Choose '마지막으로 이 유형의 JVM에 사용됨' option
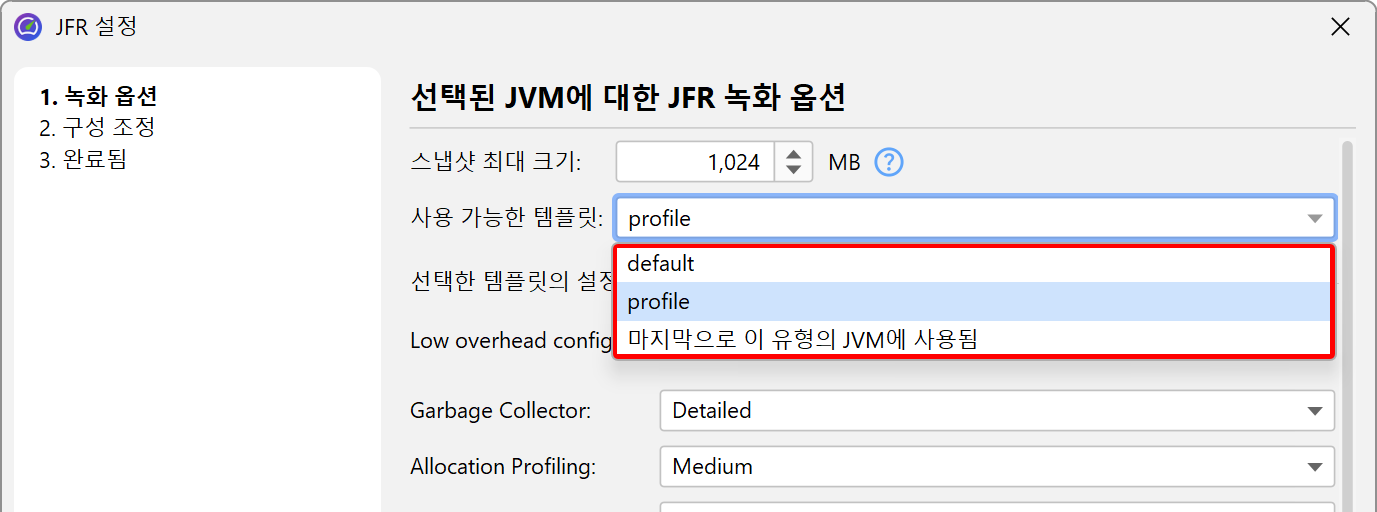 (973, 339)
